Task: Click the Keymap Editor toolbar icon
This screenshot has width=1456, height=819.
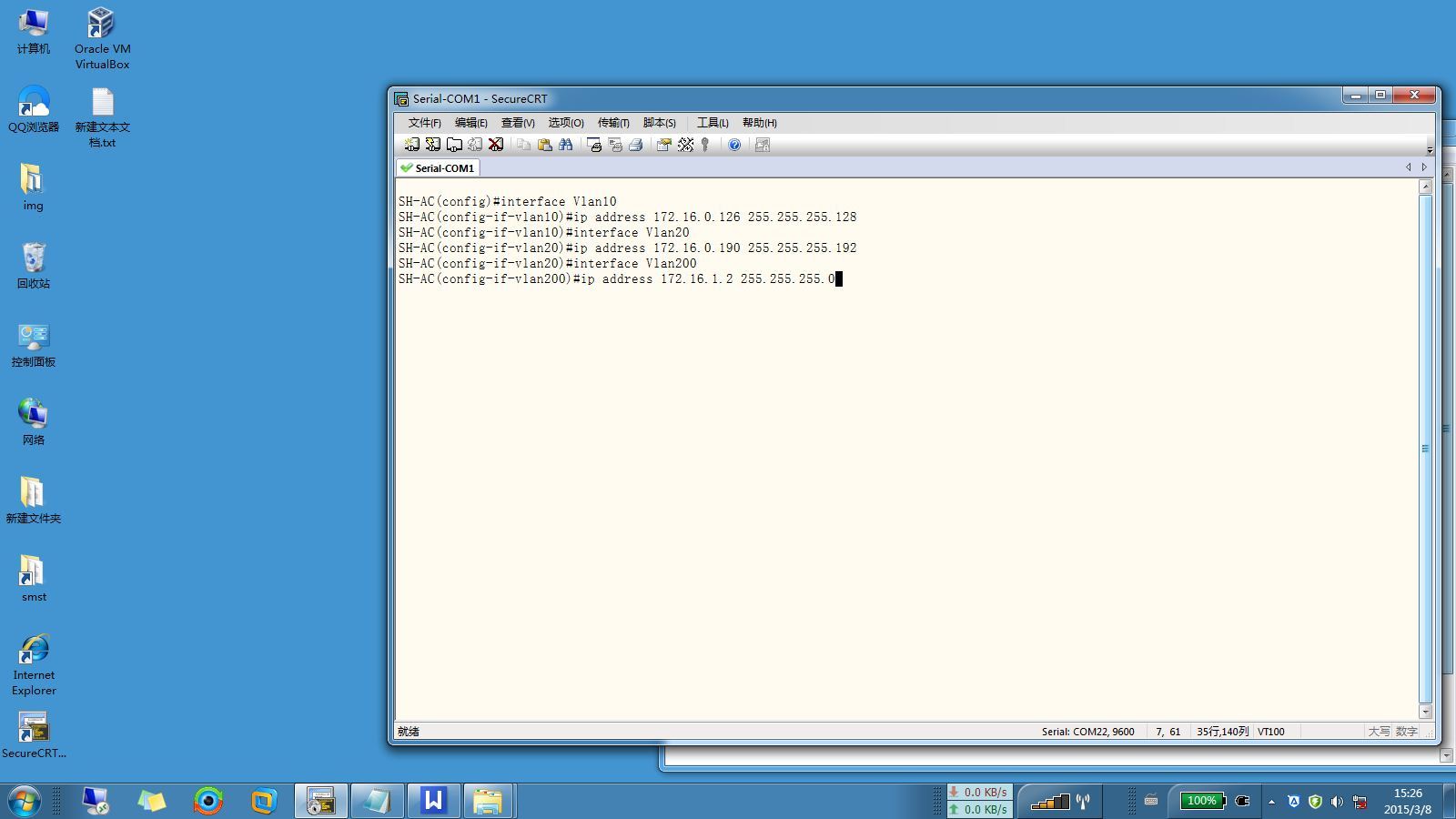Action: click(685, 145)
